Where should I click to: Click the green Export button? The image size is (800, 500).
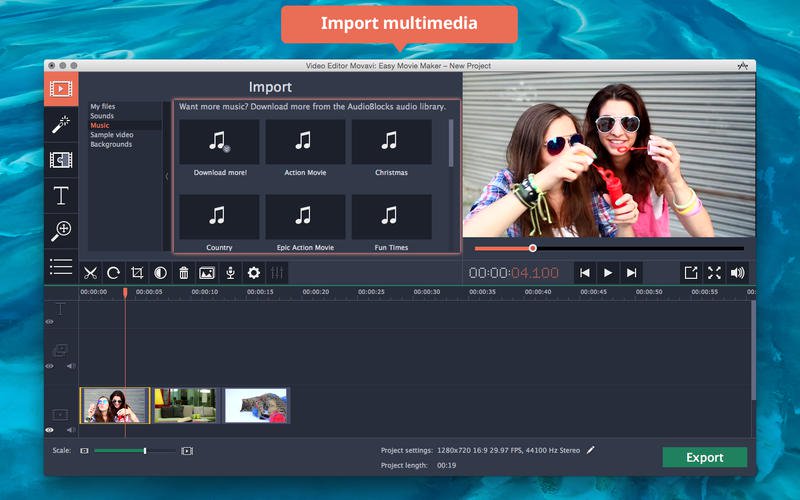tap(704, 457)
